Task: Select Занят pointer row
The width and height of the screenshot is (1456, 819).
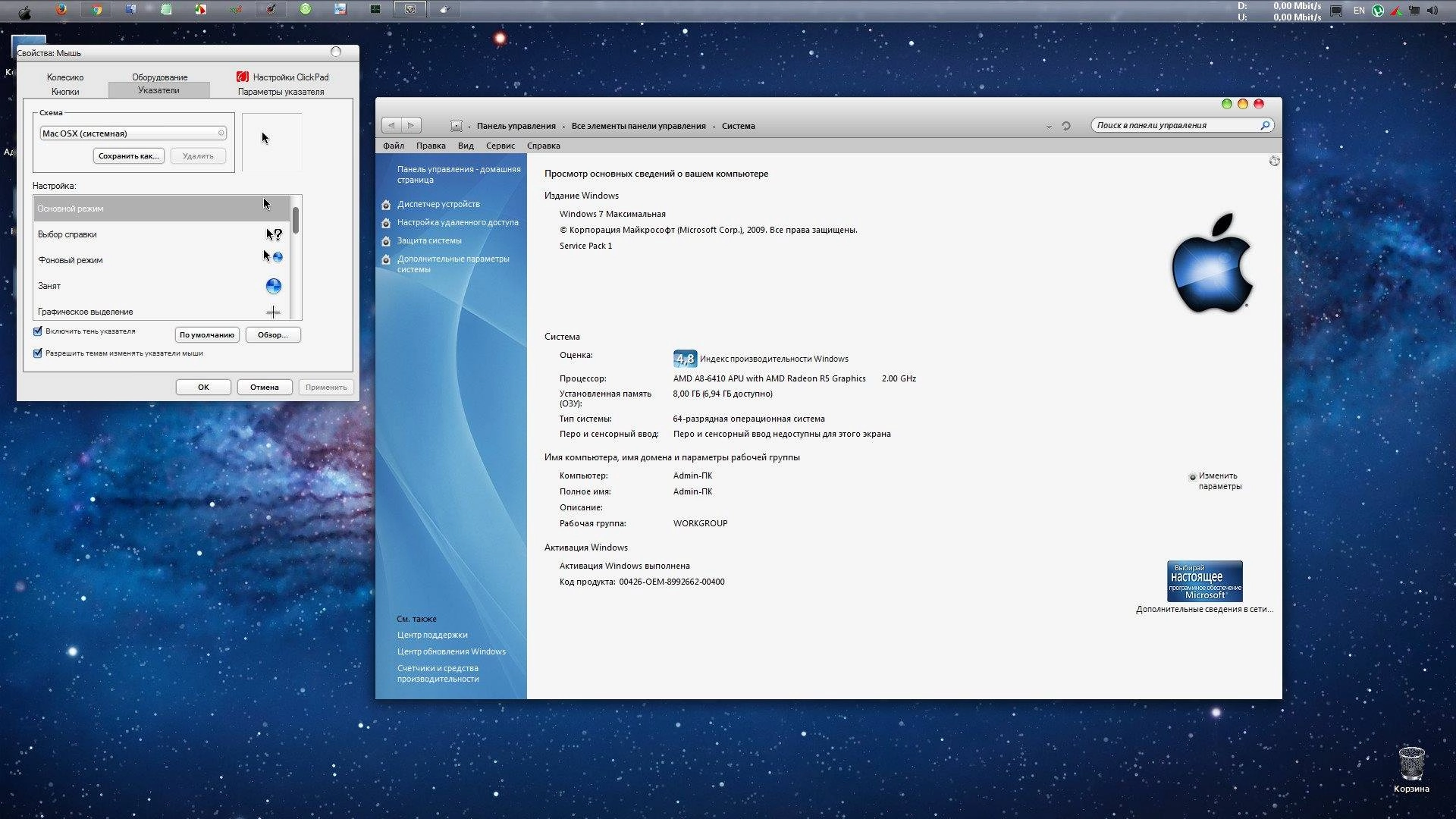Action: tap(162, 286)
